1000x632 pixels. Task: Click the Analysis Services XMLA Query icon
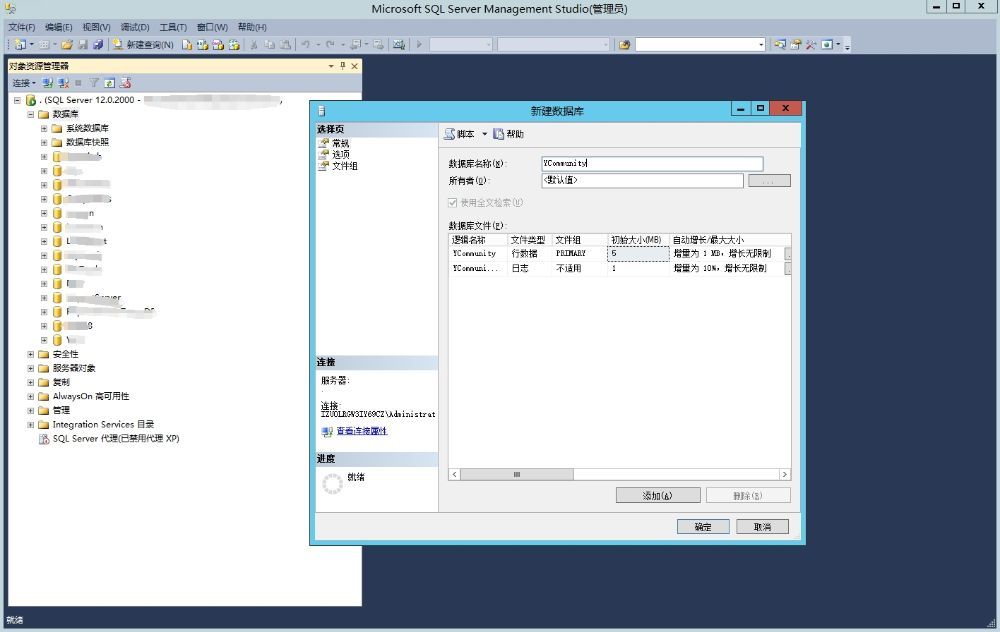(234, 45)
